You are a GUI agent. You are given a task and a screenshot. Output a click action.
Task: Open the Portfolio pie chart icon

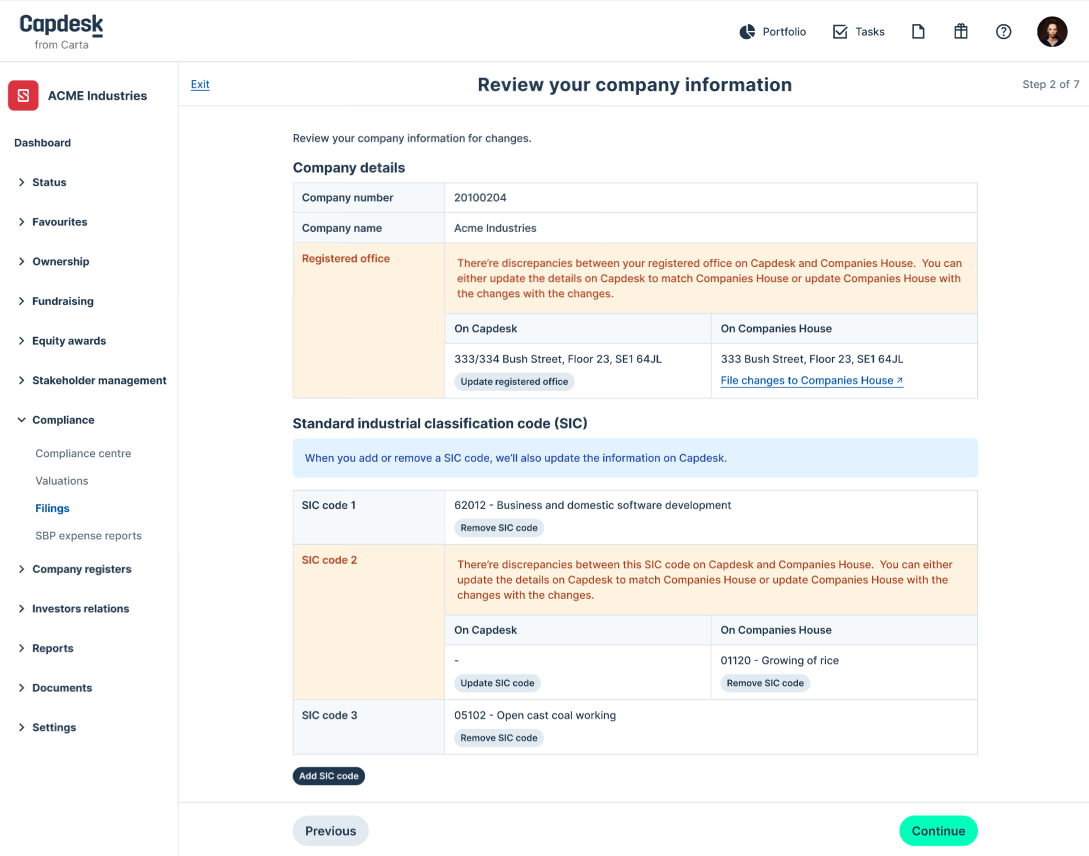[x=747, y=32]
